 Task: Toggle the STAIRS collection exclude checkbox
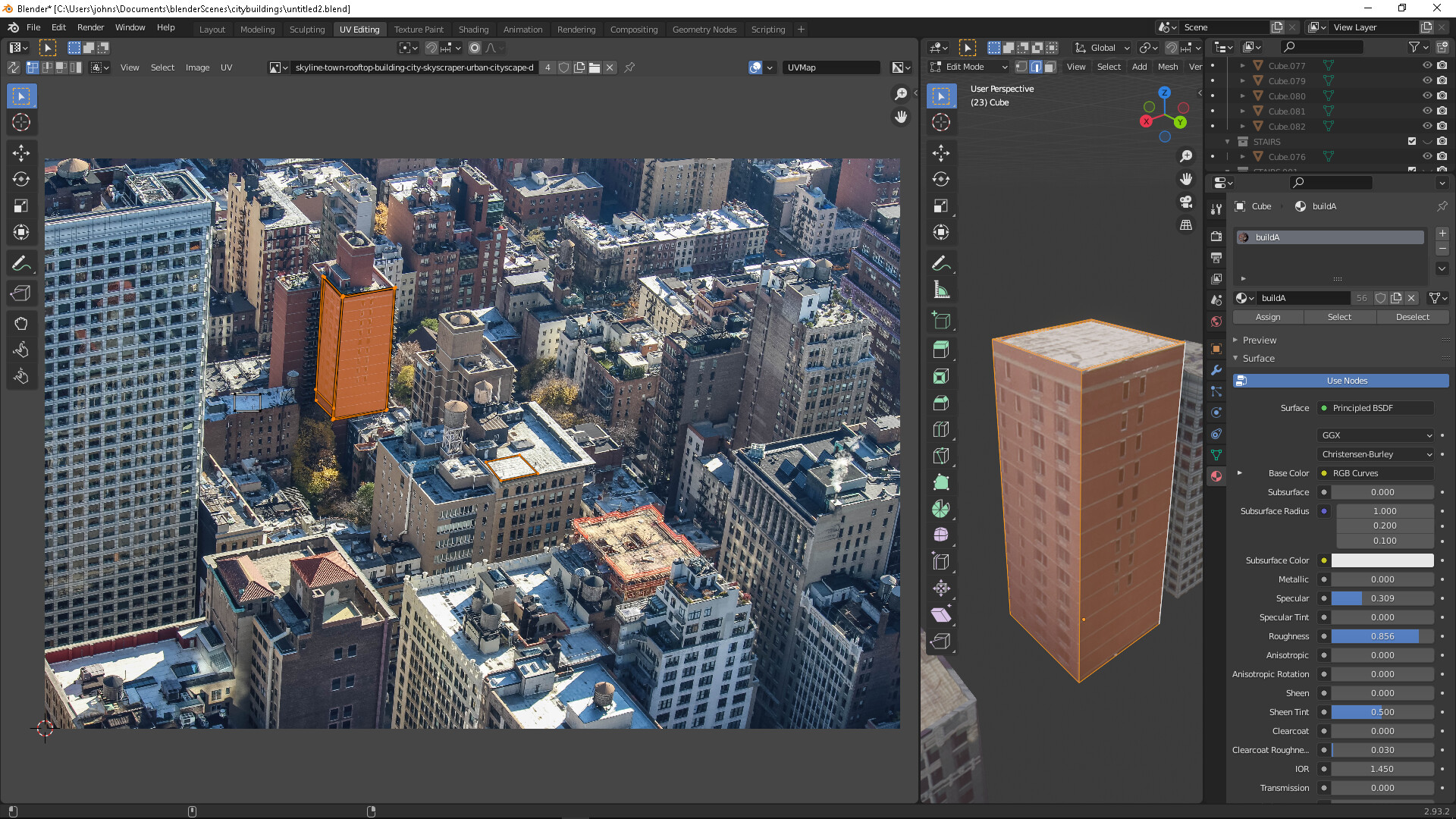[1412, 142]
